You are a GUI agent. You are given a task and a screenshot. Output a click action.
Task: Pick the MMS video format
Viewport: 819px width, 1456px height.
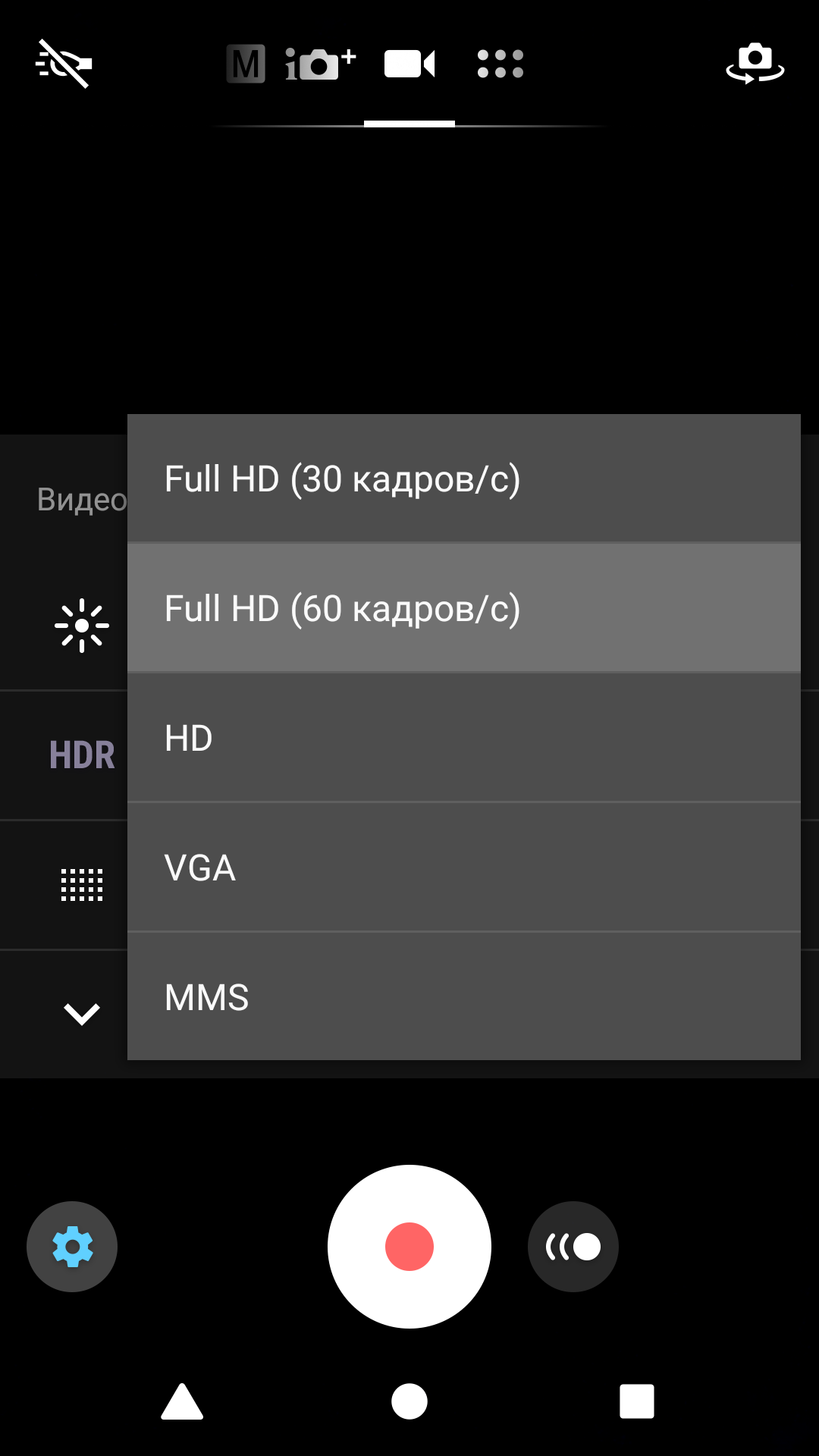(463, 998)
